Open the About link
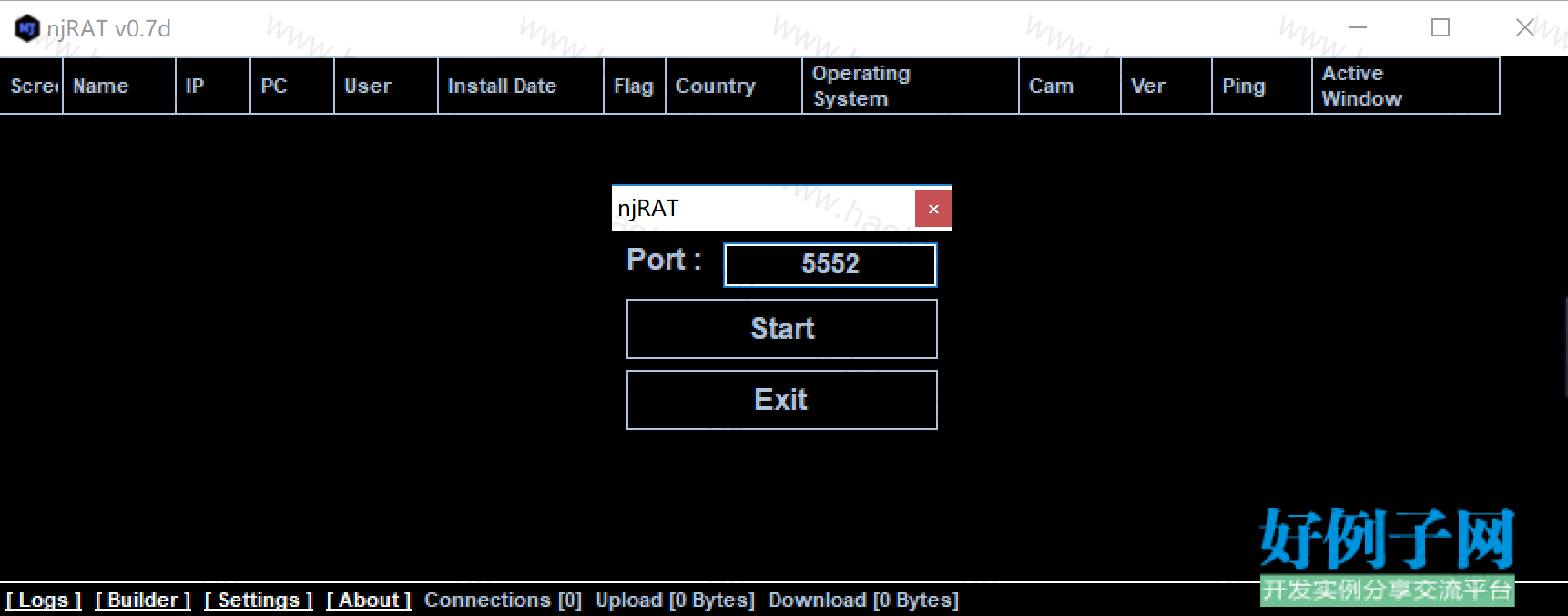This screenshot has width=1568, height=616. click(x=369, y=601)
